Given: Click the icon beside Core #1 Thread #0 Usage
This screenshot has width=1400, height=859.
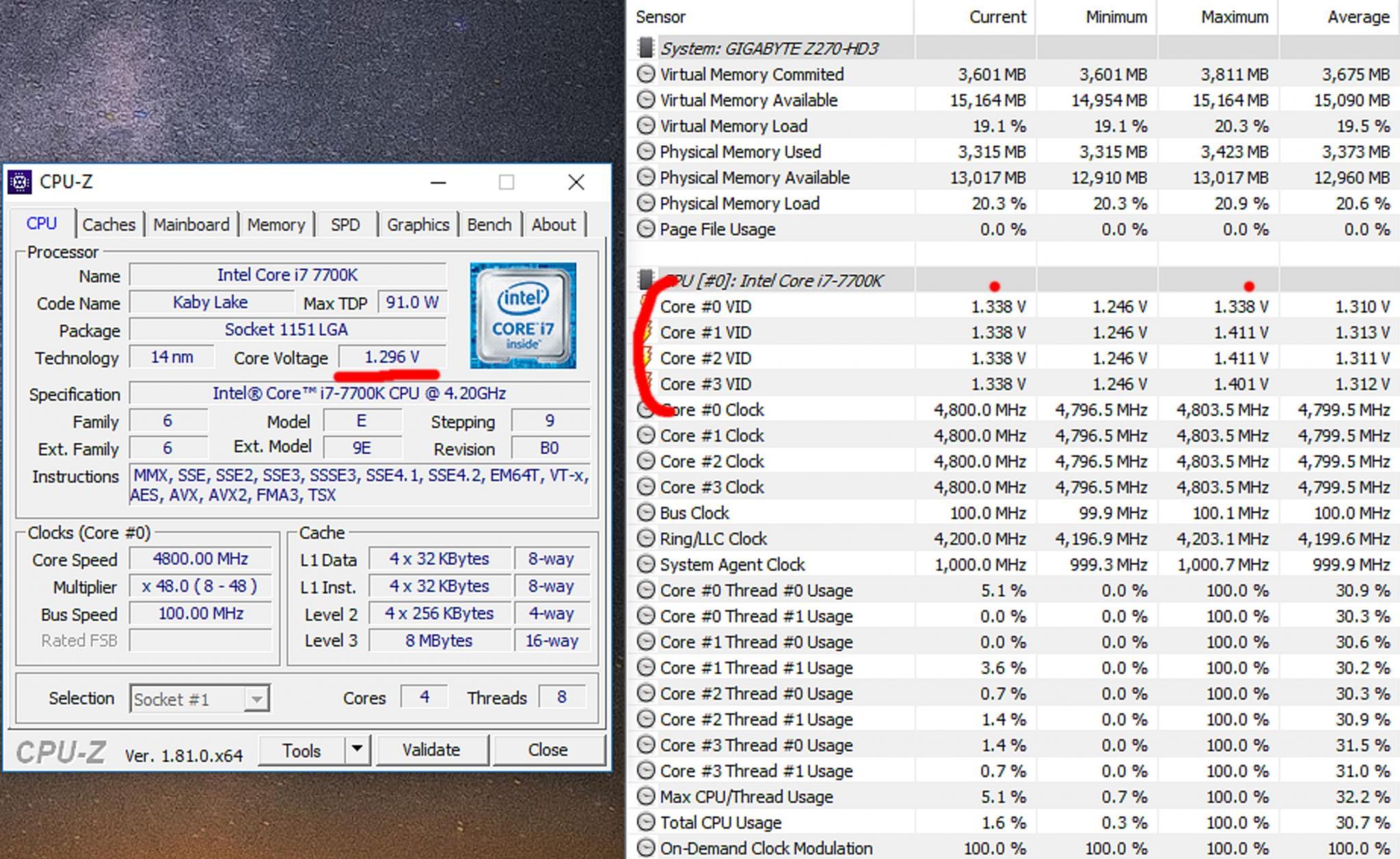Looking at the screenshot, I should pyautogui.click(x=645, y=642).
